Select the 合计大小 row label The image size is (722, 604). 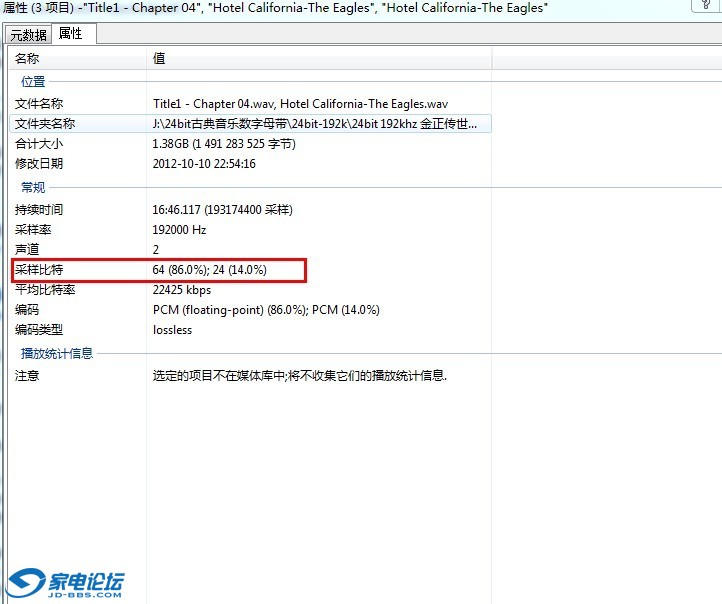click(x=39, y=144)
